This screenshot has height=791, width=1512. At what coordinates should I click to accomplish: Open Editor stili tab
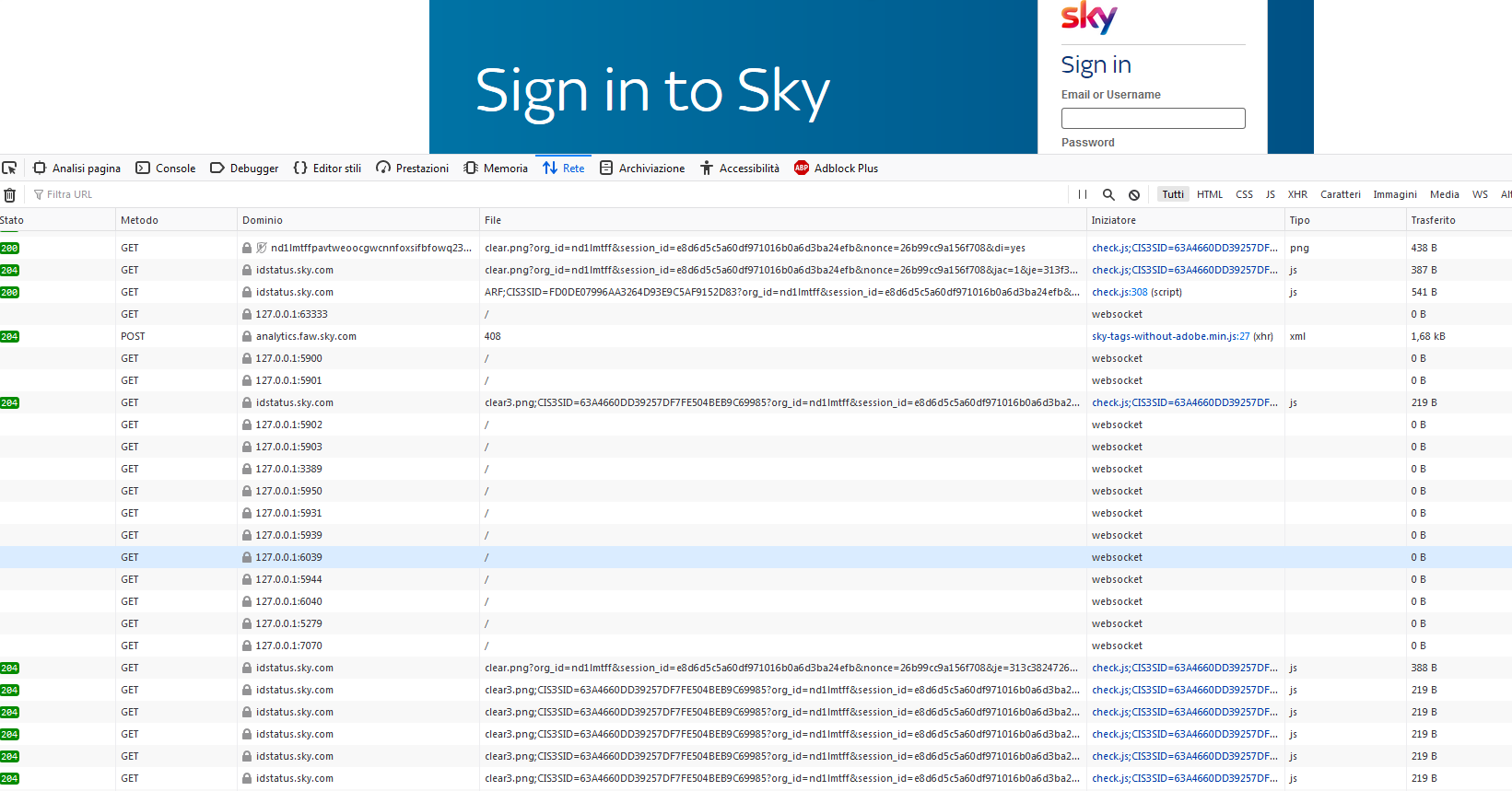click(x=327, y=169)
